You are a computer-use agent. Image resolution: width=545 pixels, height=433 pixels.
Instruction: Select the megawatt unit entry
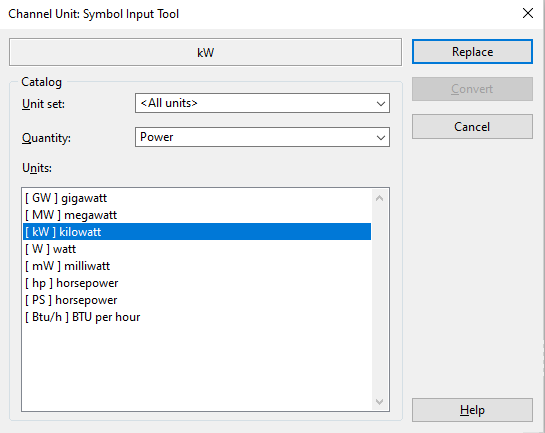(197, 215)
